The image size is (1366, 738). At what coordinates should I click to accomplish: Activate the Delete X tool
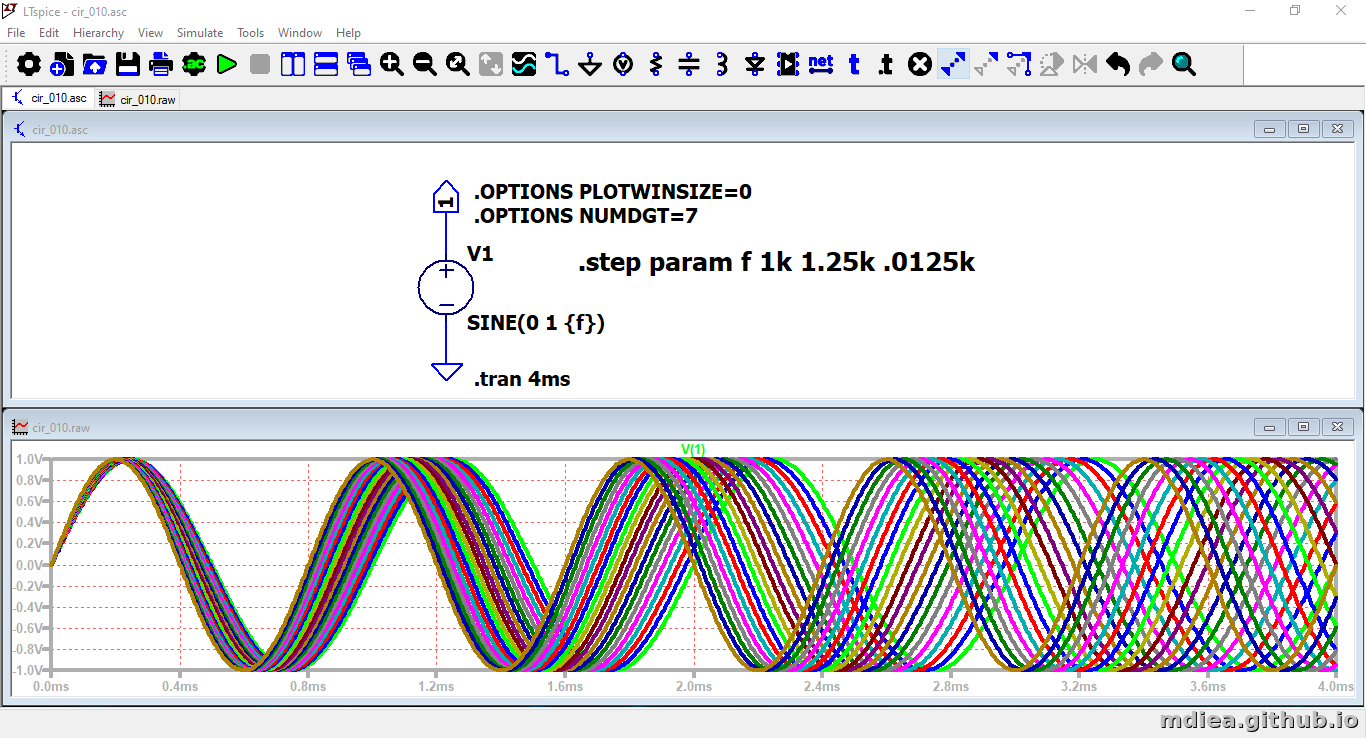click(920, 65)
